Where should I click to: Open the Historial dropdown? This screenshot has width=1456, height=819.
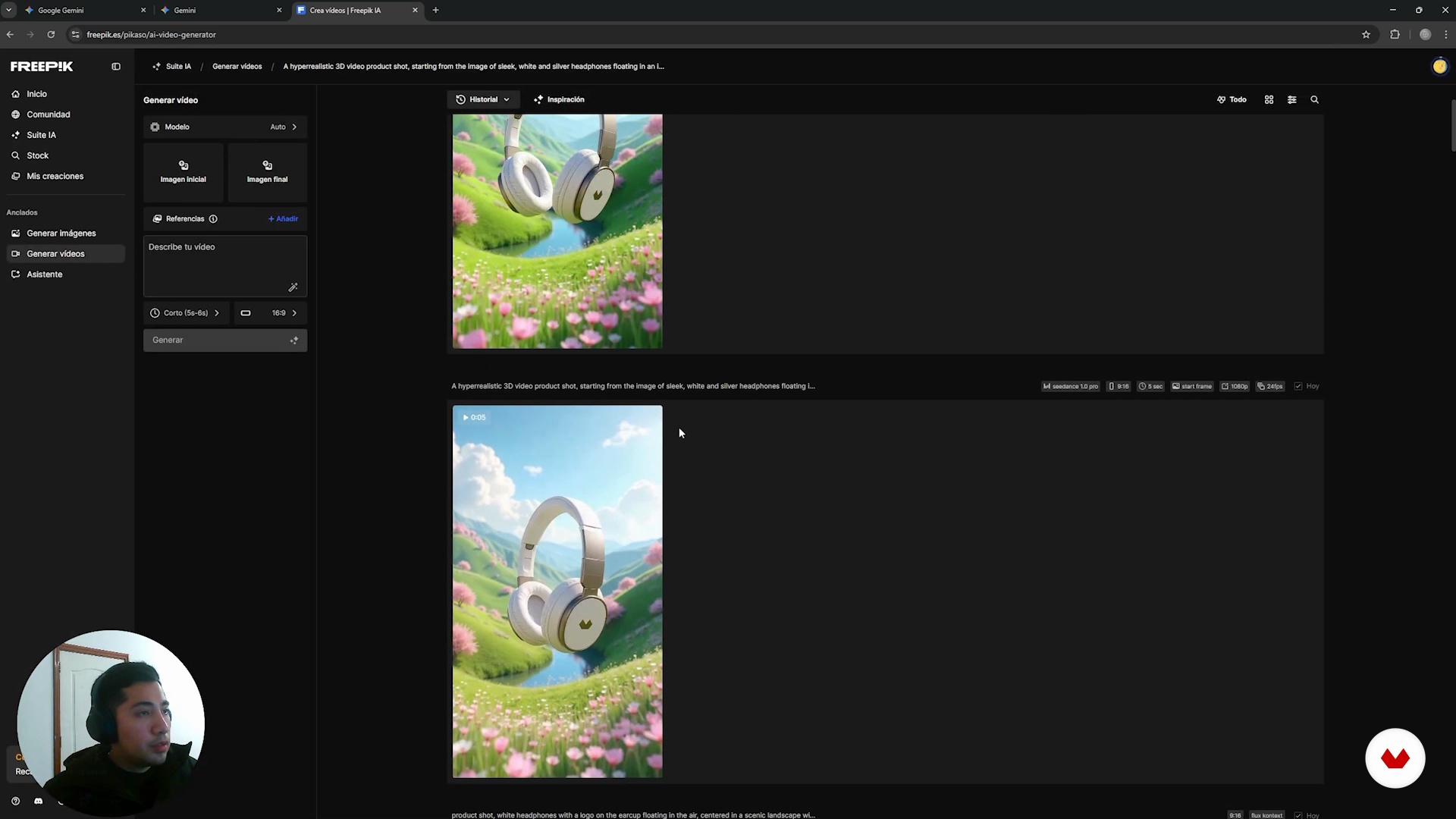pyautogui.click(x=483, y=99)
